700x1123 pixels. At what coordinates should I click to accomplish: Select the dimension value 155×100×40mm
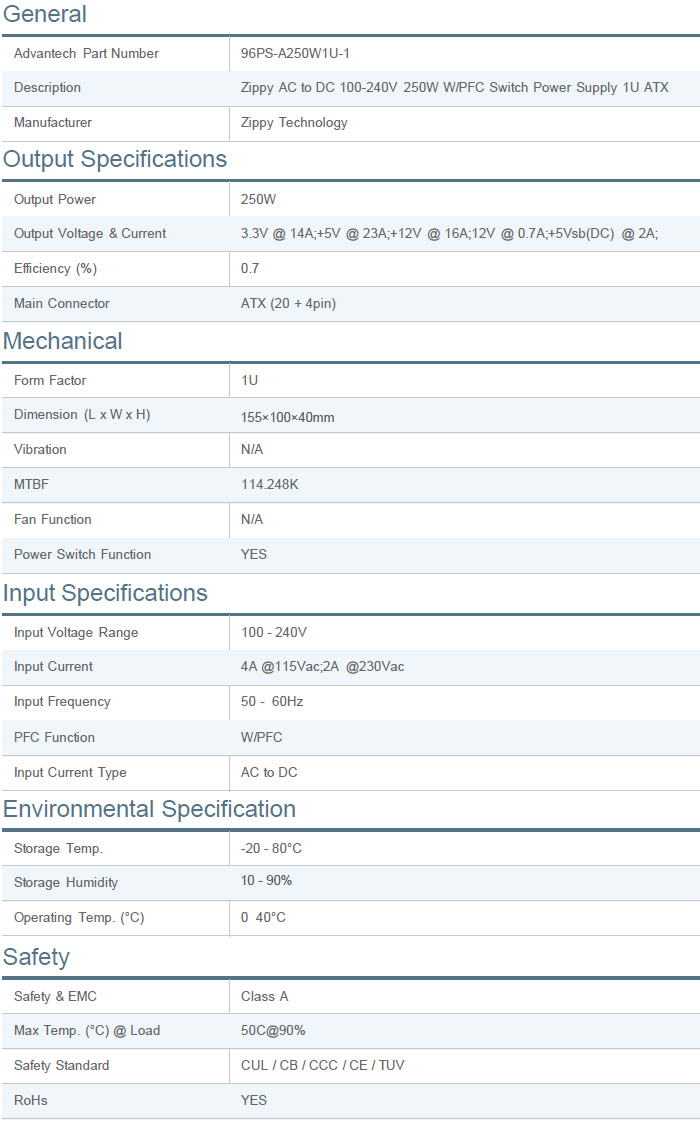point(287,416)
